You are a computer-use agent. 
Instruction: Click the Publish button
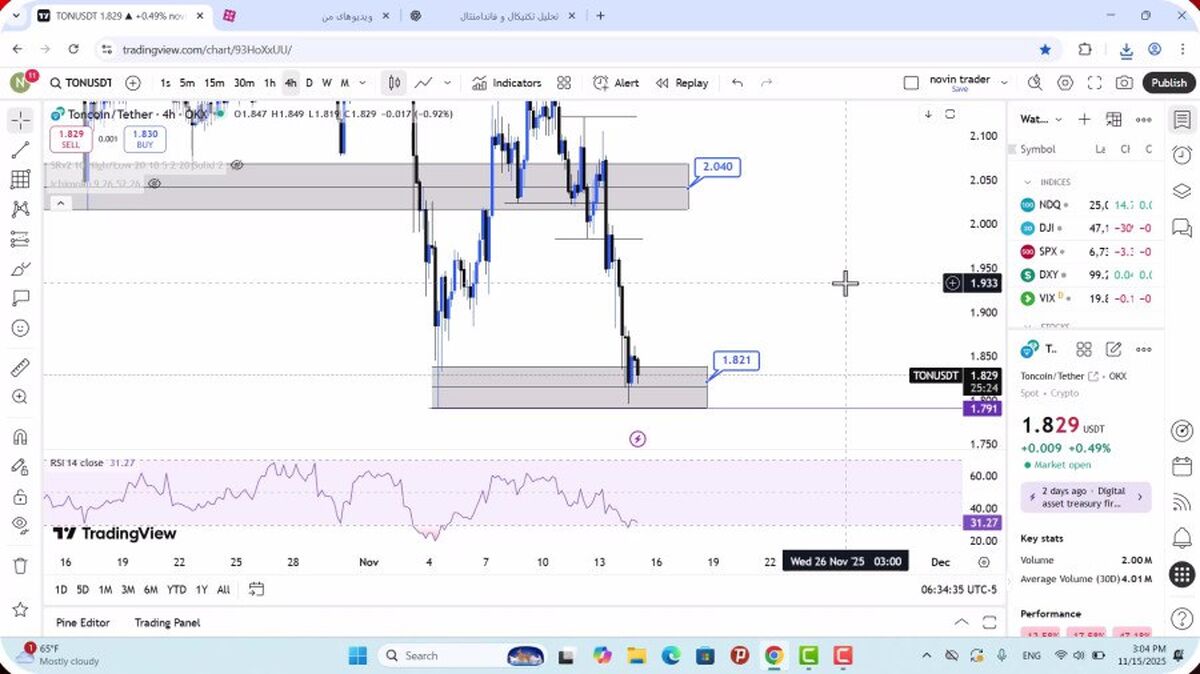[x=1168, y=83]
